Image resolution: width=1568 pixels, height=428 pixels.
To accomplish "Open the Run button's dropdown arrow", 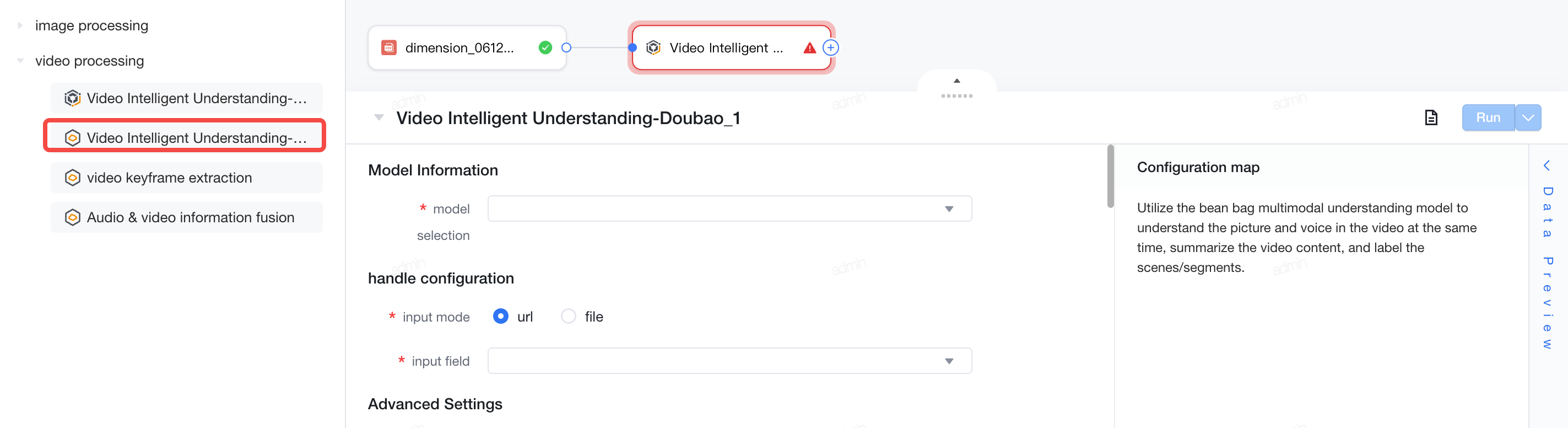I will click(x=1528, y=117).
